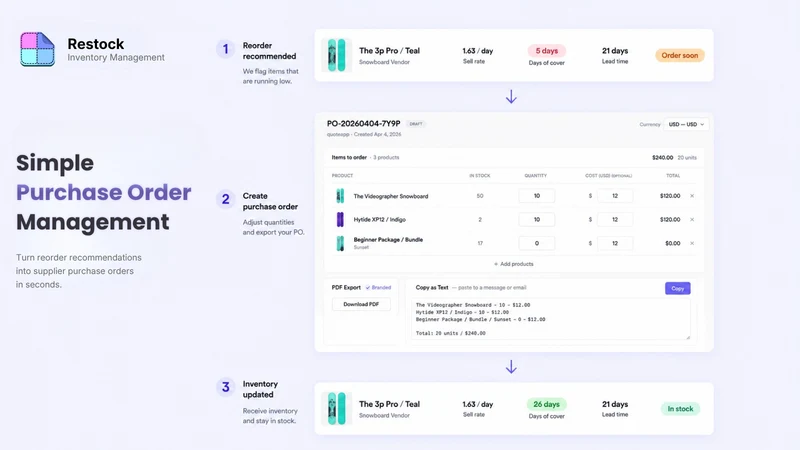Click the Hytide XP12 / Indigo product image
The image size is (800, 450).
click(x=340, y=219)
